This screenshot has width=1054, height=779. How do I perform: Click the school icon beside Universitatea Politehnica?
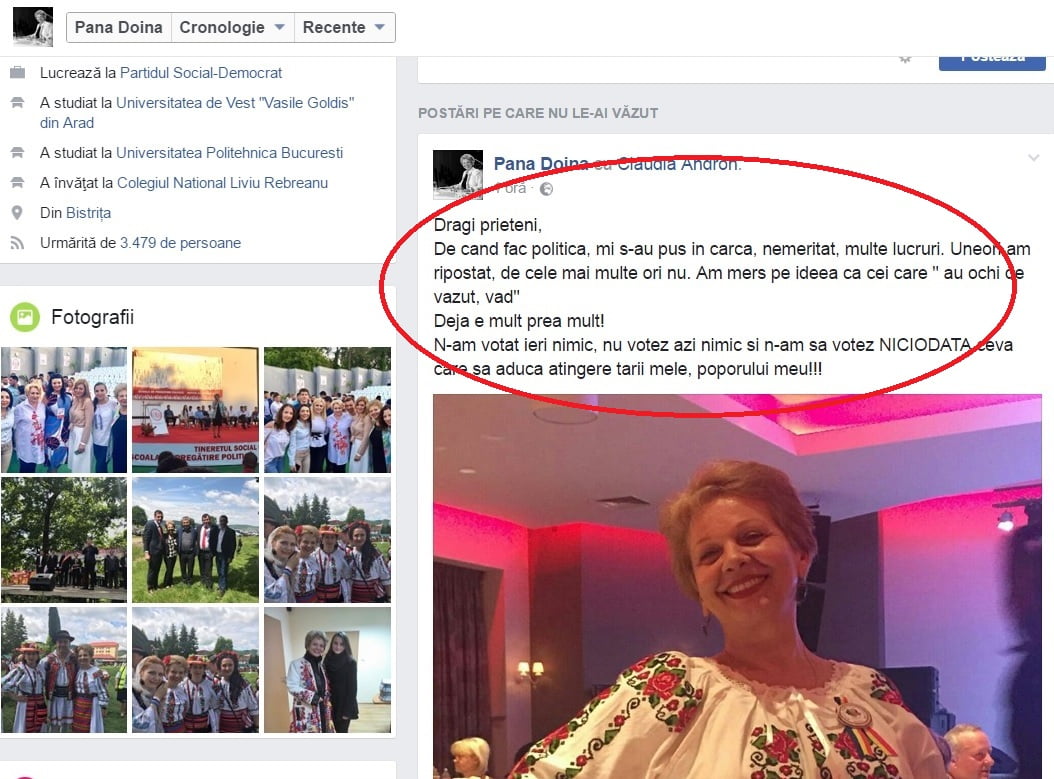coord(17,153)
